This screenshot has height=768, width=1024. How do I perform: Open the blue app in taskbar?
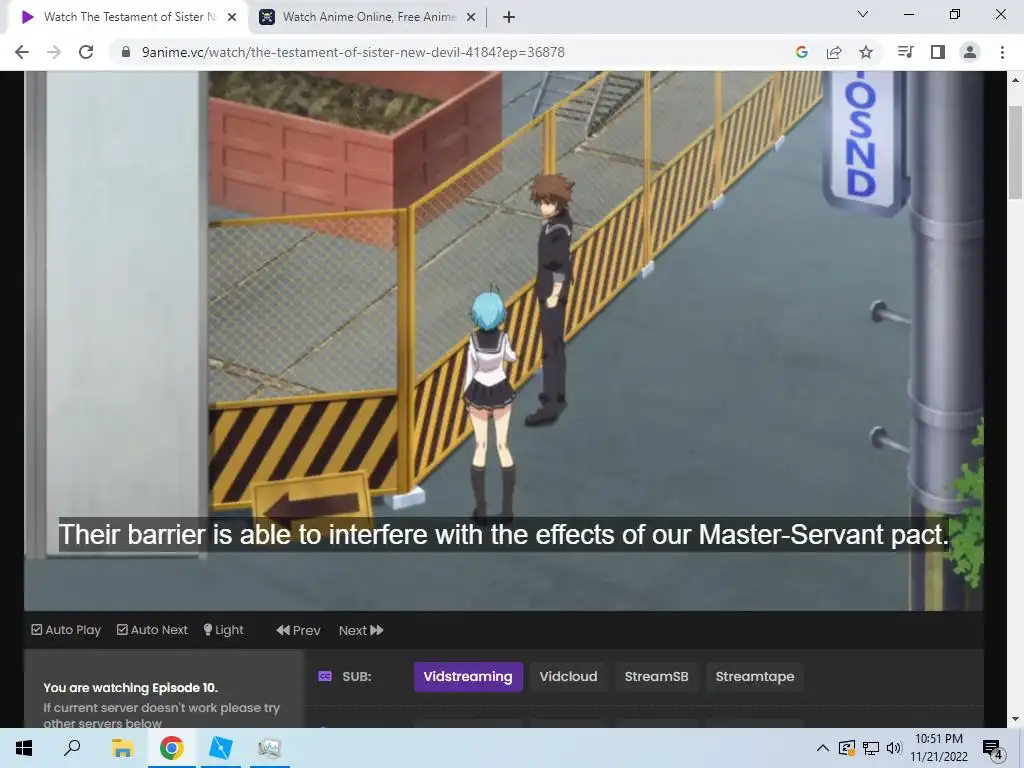click(x=221, y=748)
